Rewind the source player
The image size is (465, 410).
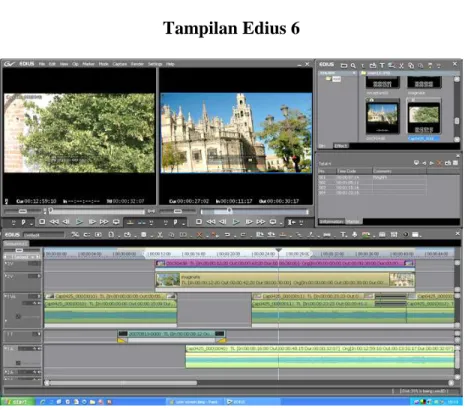(54, 222)
